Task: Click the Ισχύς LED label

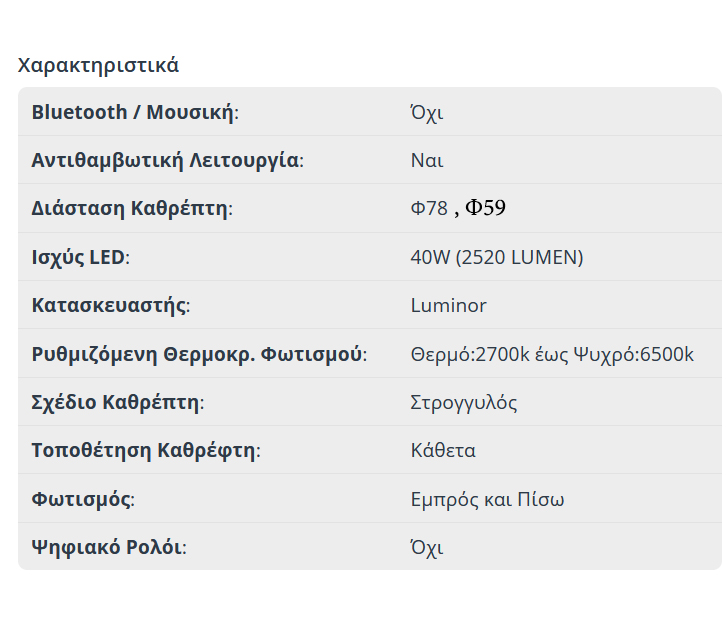Action: (80, 257)
